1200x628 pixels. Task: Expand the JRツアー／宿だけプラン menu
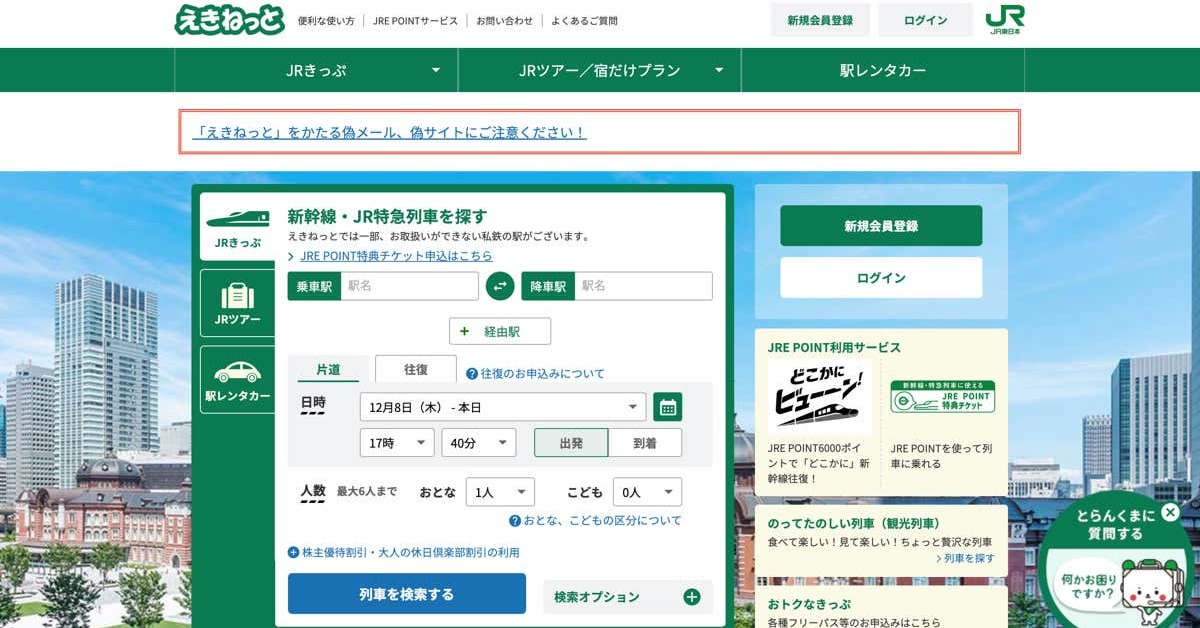click(600, 70)
